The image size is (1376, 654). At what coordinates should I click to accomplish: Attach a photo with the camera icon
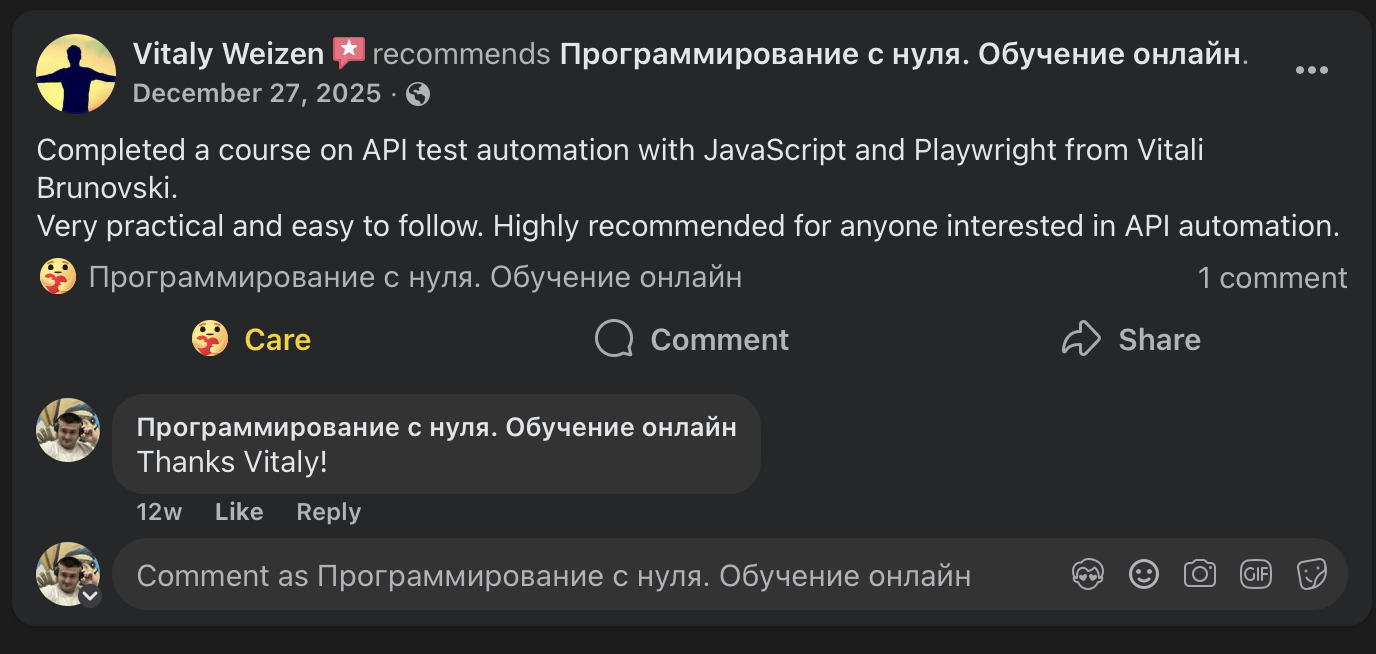[x=1199, y=574]
